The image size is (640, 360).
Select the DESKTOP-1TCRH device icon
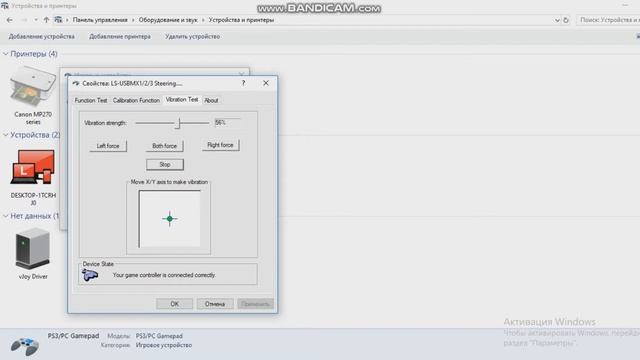click(33, 167)
